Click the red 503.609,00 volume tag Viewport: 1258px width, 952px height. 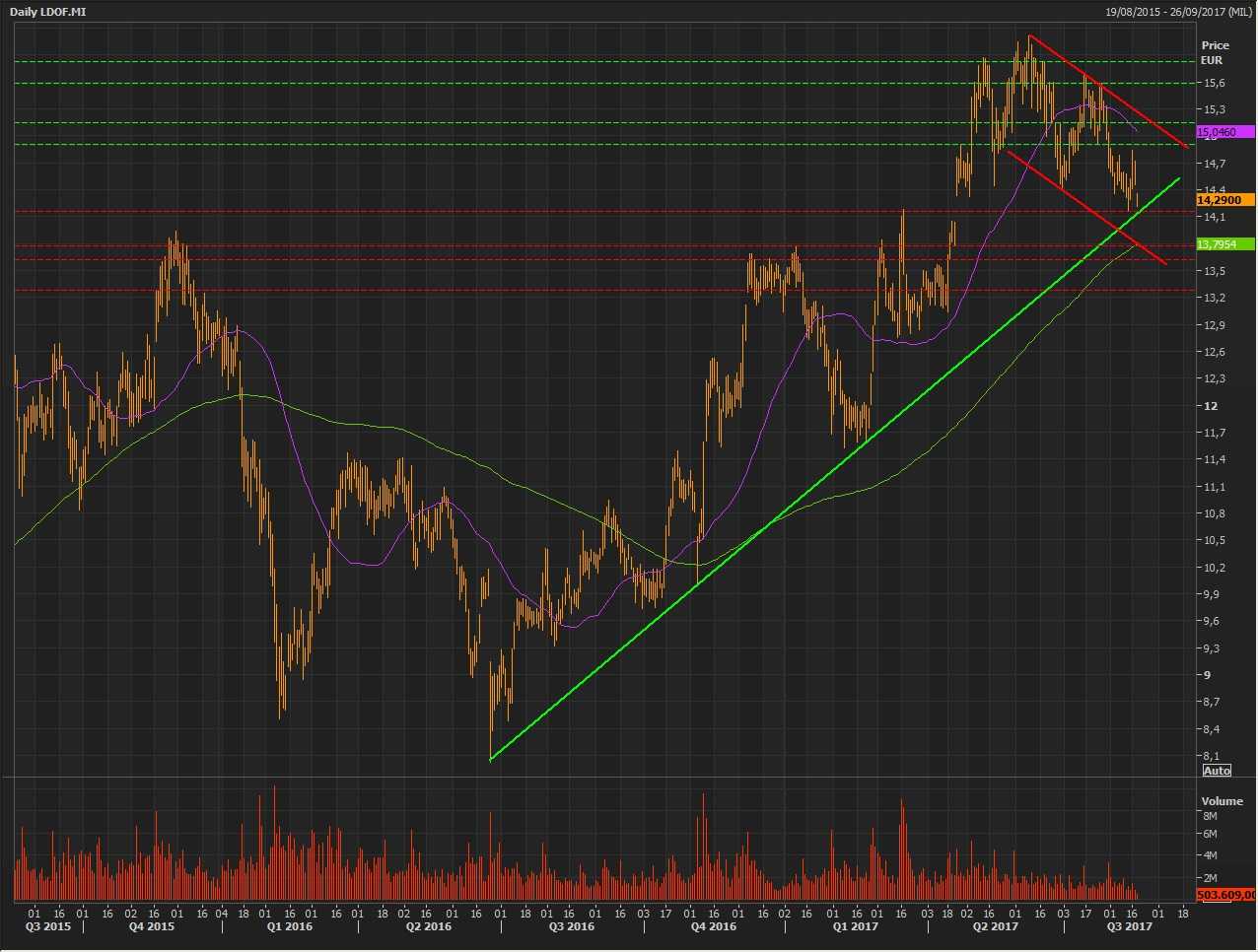(1225, 895)
